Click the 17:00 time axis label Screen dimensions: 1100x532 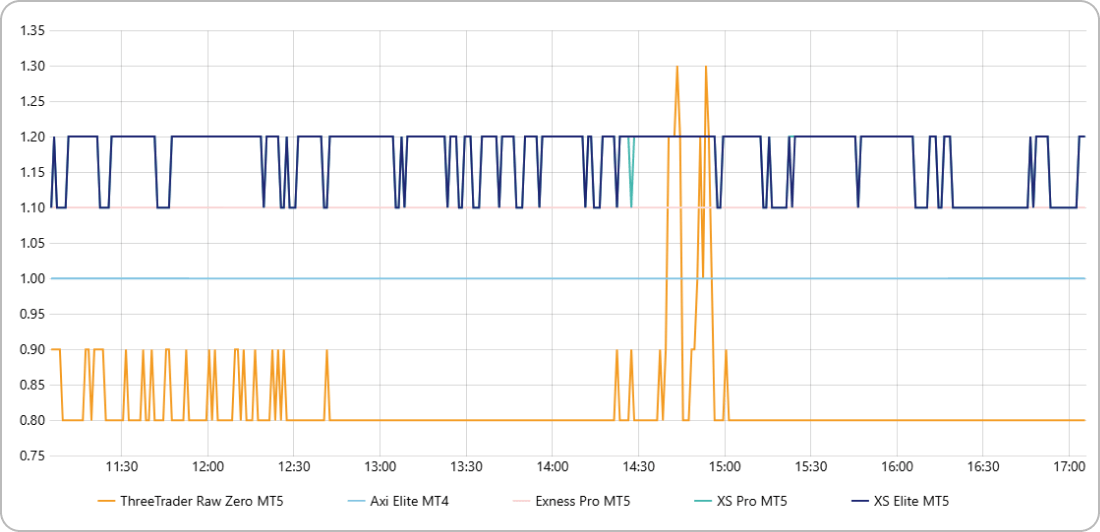[x=1069, y=466]
